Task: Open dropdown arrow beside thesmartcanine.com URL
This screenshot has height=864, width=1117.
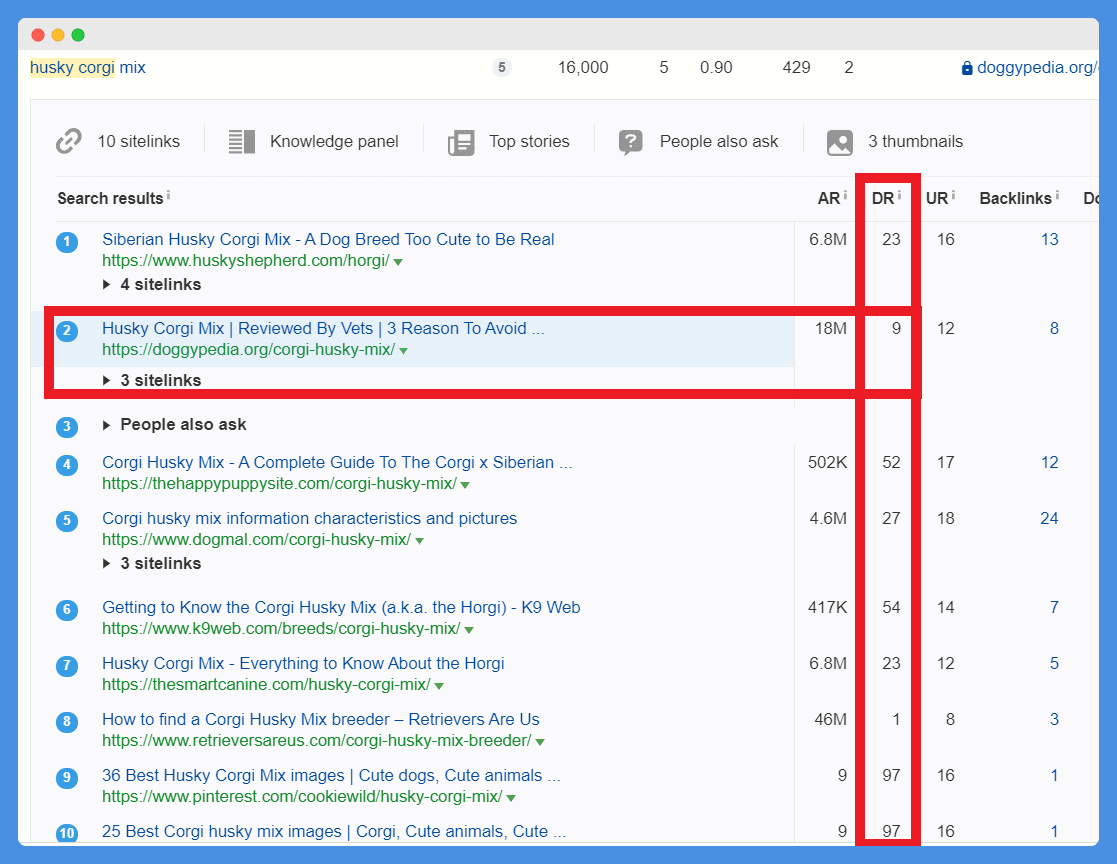Action: click(439, 686)
